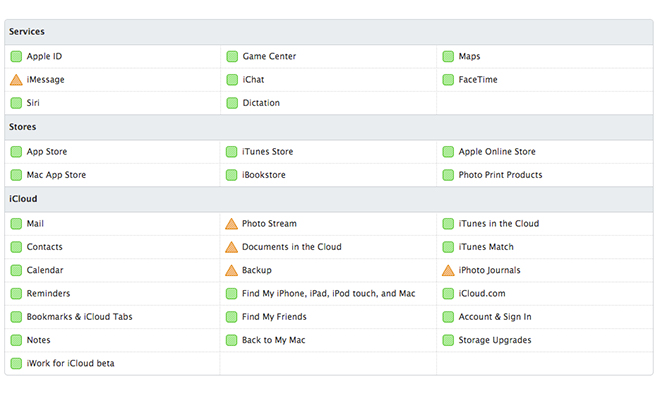Click the green indicator beside iBookstore
Screen dimensions: 660x396
(232, 175)
